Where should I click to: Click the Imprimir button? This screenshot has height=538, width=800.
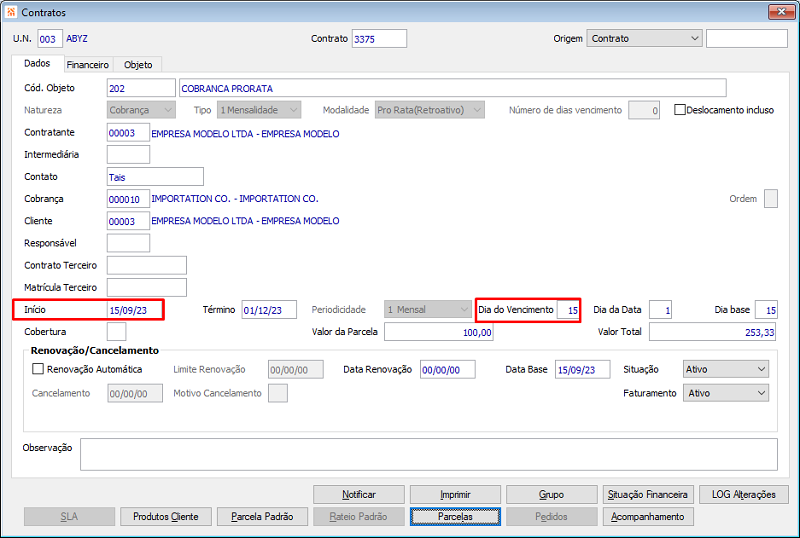[455, 495]
